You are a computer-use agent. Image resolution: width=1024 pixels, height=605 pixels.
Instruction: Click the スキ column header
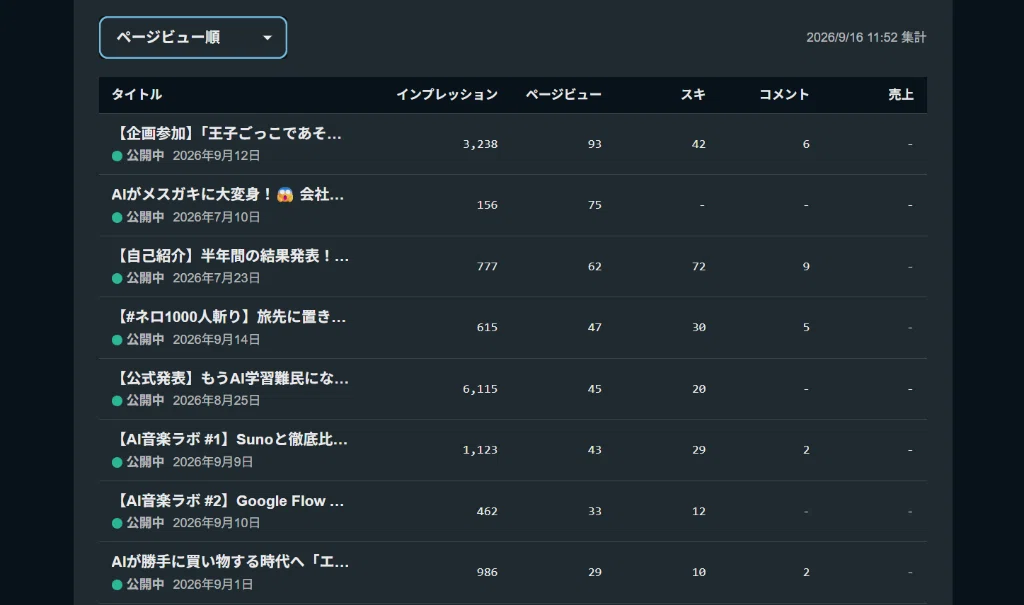tap(693, 95)
